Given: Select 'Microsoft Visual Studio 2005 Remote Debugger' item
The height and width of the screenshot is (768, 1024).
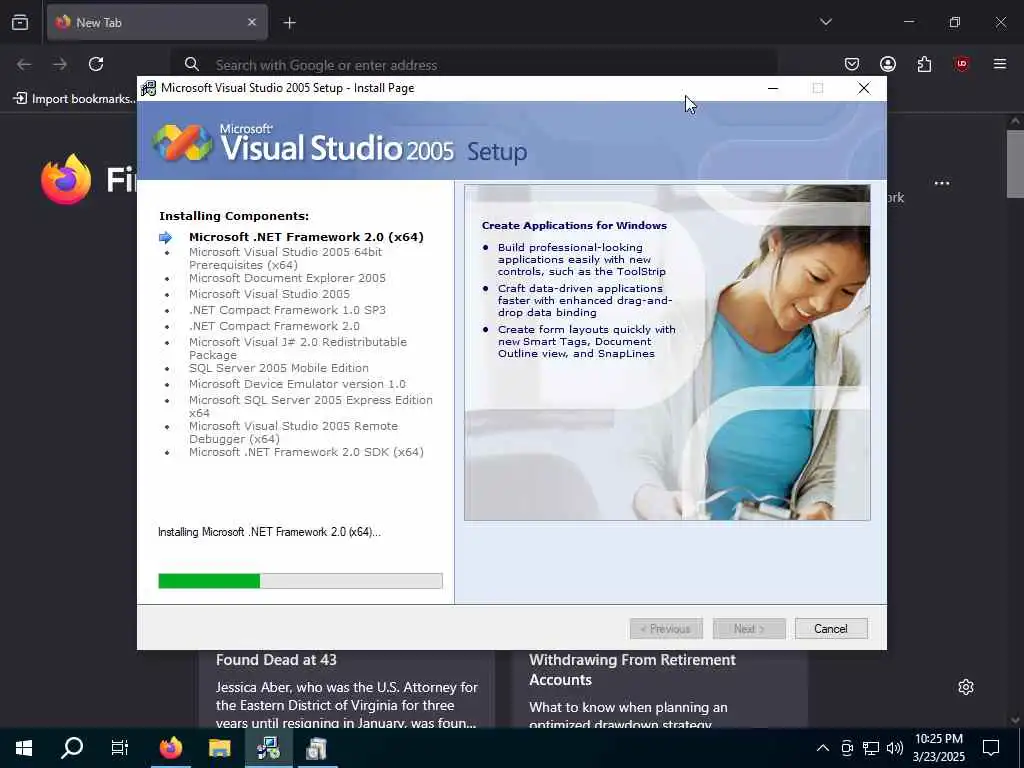Looking at the screenshot, I should coord(293,432).
